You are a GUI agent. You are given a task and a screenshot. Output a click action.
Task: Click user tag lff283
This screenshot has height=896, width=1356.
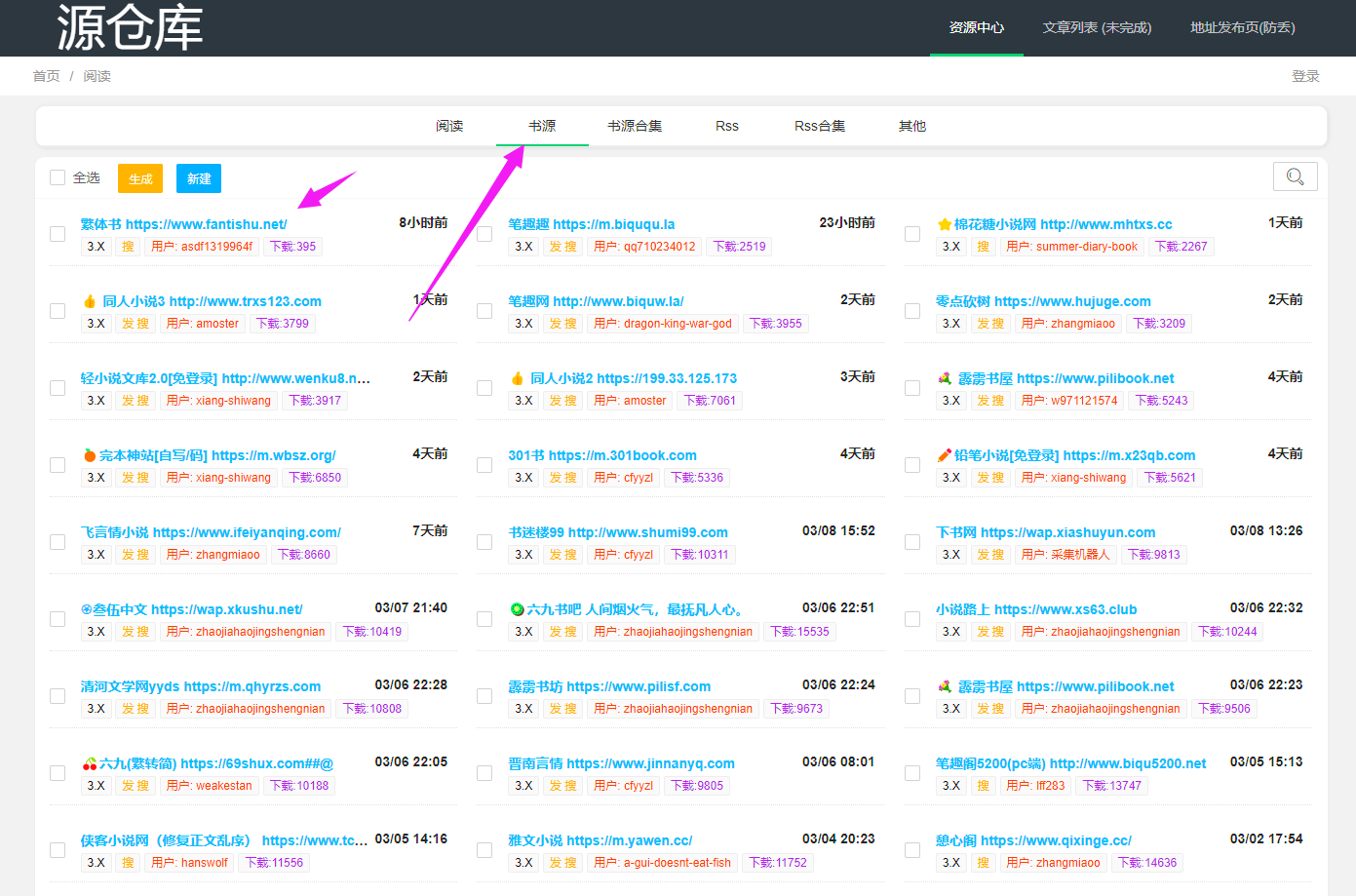click(x=1035, y=786)
